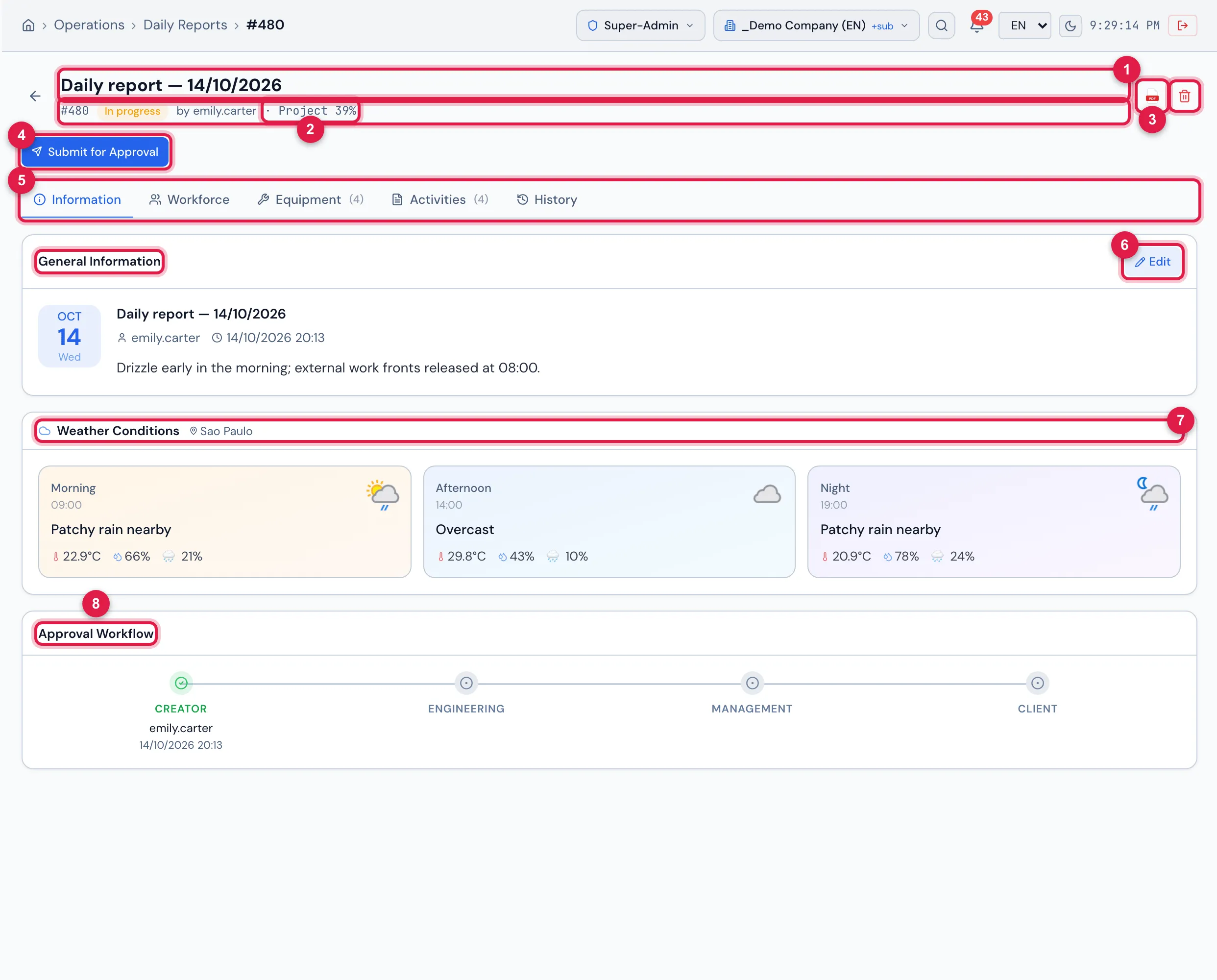Click Edit in General Information
Viewport: 1217px width, 980px height.
click(1152, 261)
